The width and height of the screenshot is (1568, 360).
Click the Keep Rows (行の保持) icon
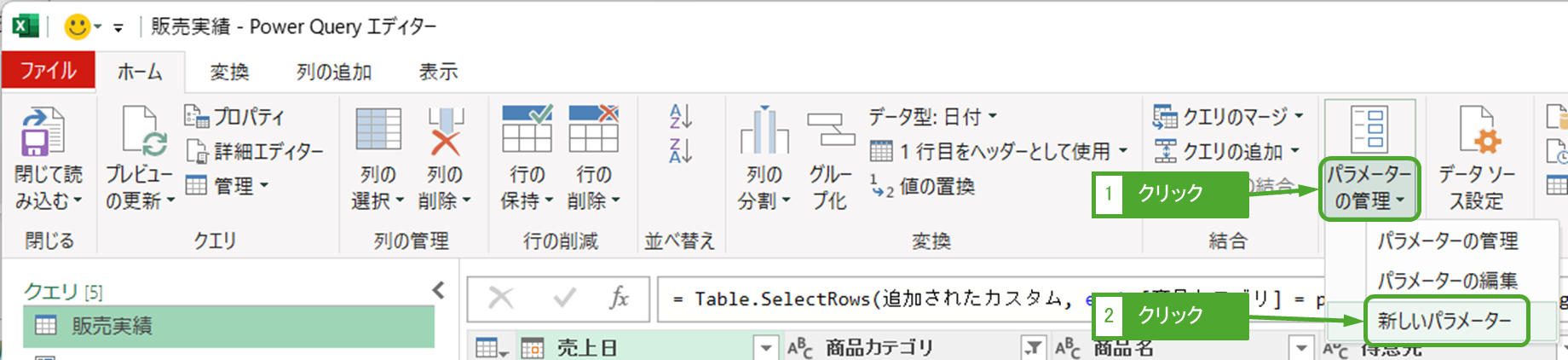coord(527,130)
